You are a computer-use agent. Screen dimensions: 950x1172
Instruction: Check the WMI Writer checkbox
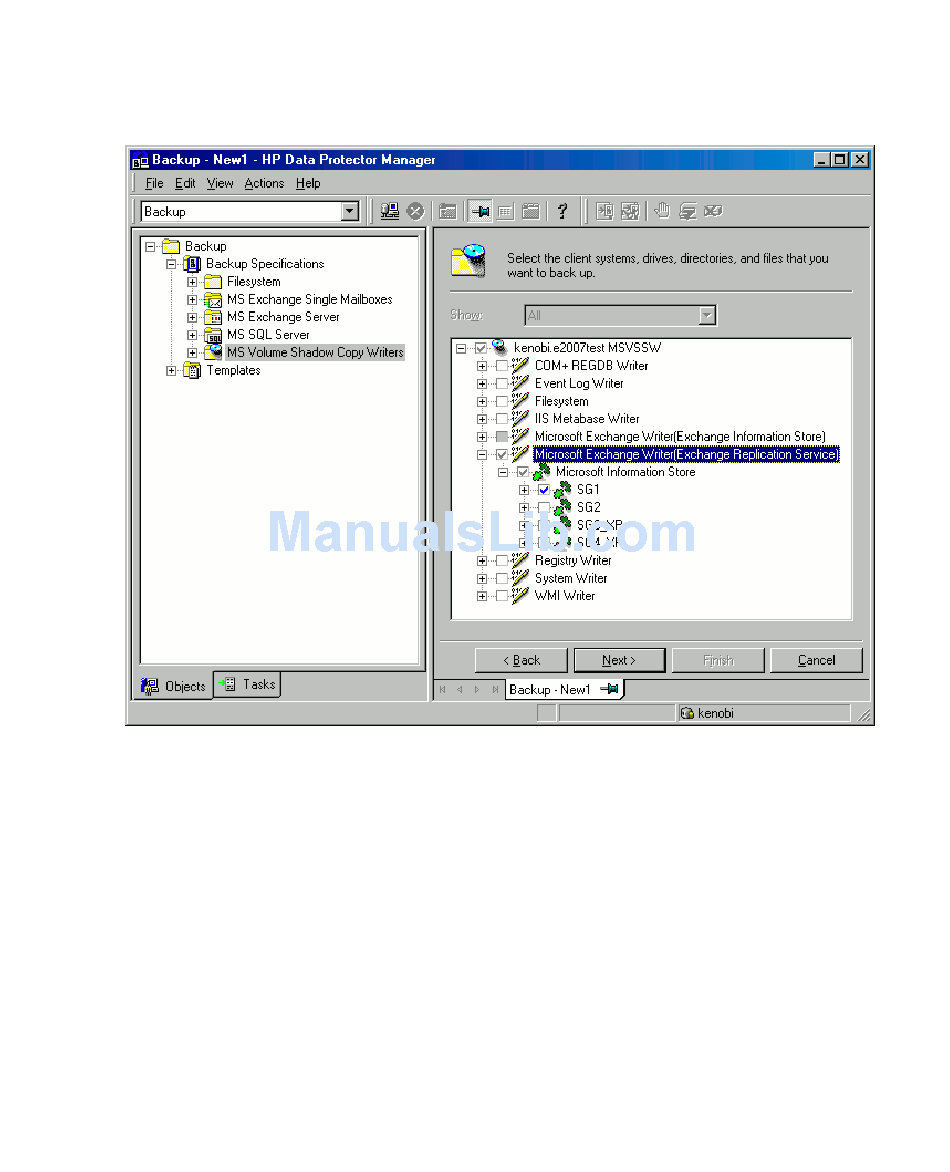tap(502, 596)
